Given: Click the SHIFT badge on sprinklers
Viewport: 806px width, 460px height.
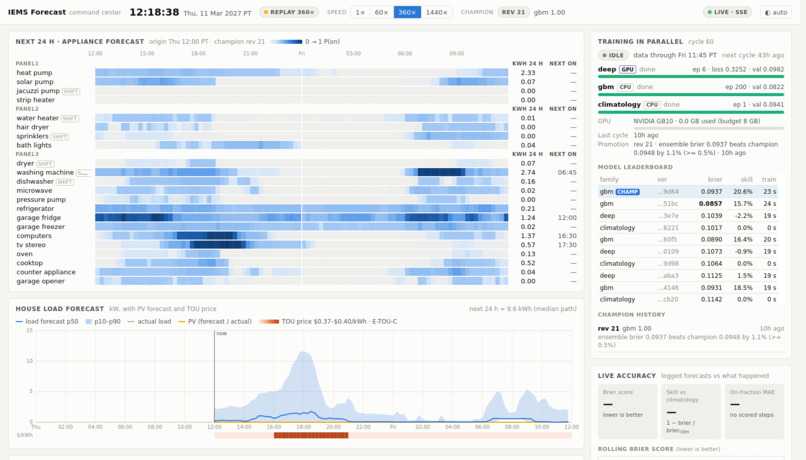Looking at the screenshot, I should (x=60, y=136).
